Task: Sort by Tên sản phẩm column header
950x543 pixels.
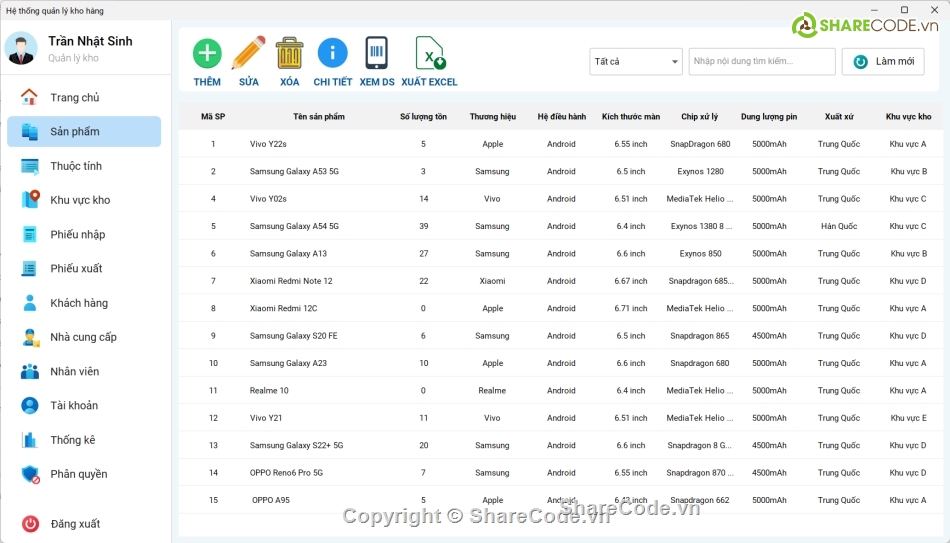Action: click(x=319, y=116)
